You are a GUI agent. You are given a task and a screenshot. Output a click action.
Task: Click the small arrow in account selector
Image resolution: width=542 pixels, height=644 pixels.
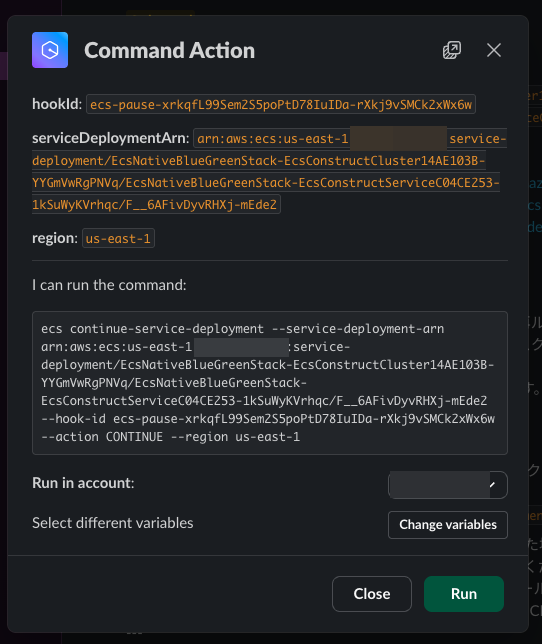tap(492, 485)
